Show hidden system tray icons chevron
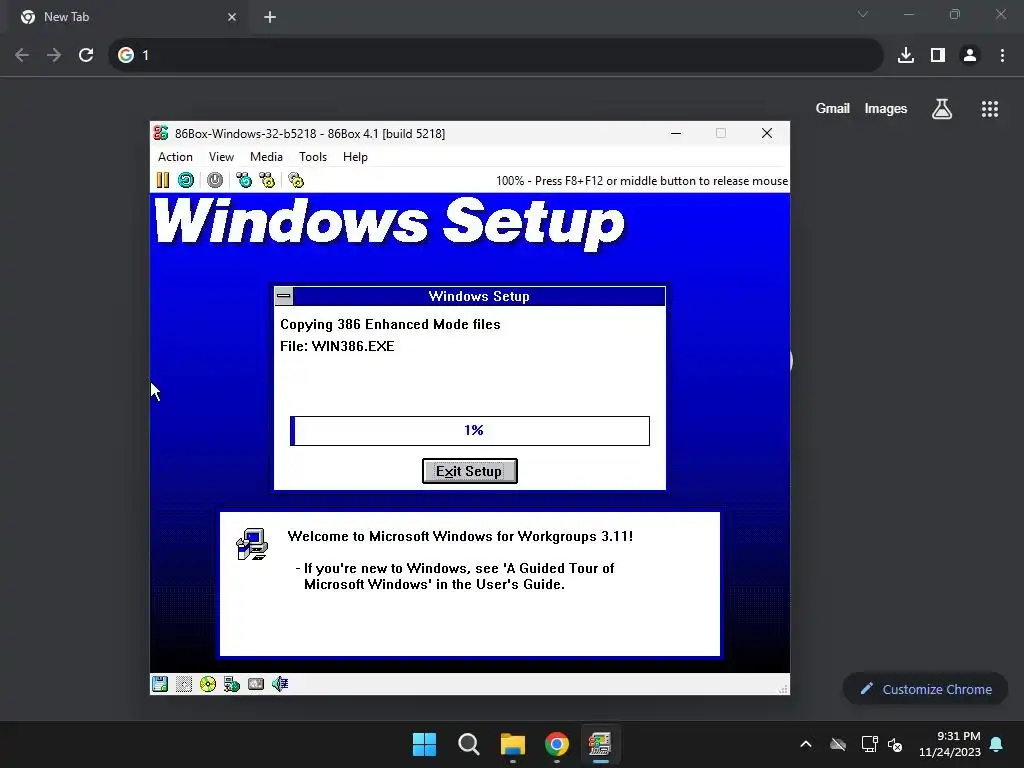The image size is (1024, 768). pos(806,744)
